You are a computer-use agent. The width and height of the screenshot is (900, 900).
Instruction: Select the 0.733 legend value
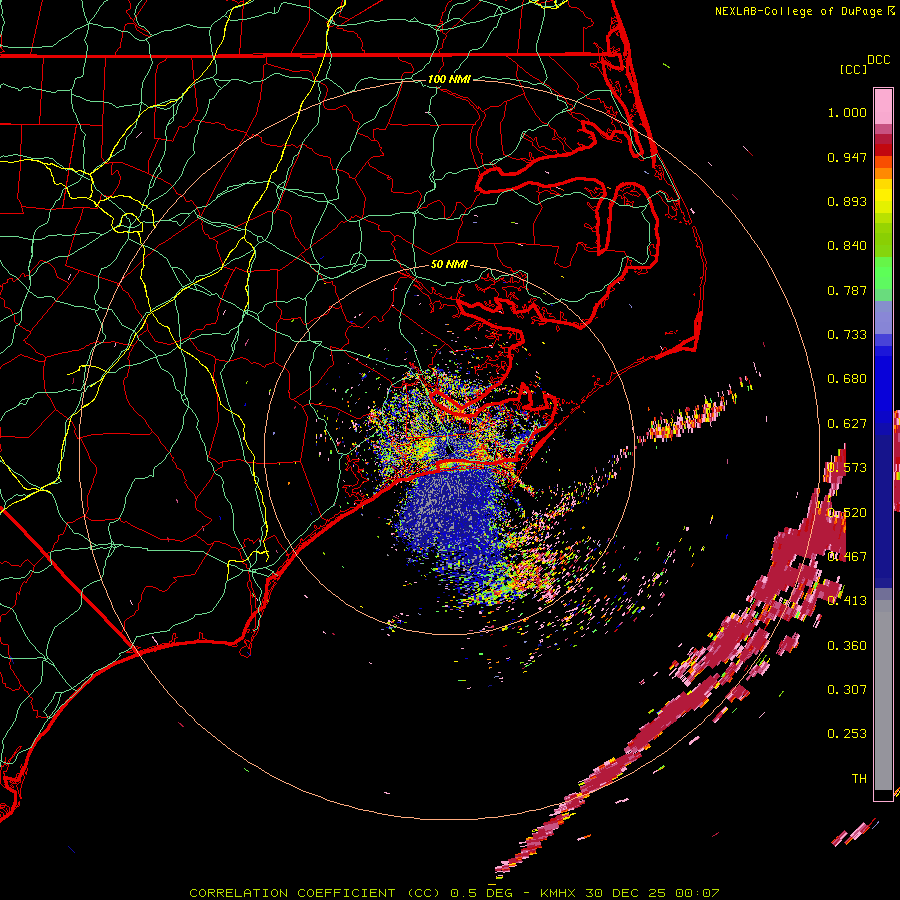(x=847, y=335)
